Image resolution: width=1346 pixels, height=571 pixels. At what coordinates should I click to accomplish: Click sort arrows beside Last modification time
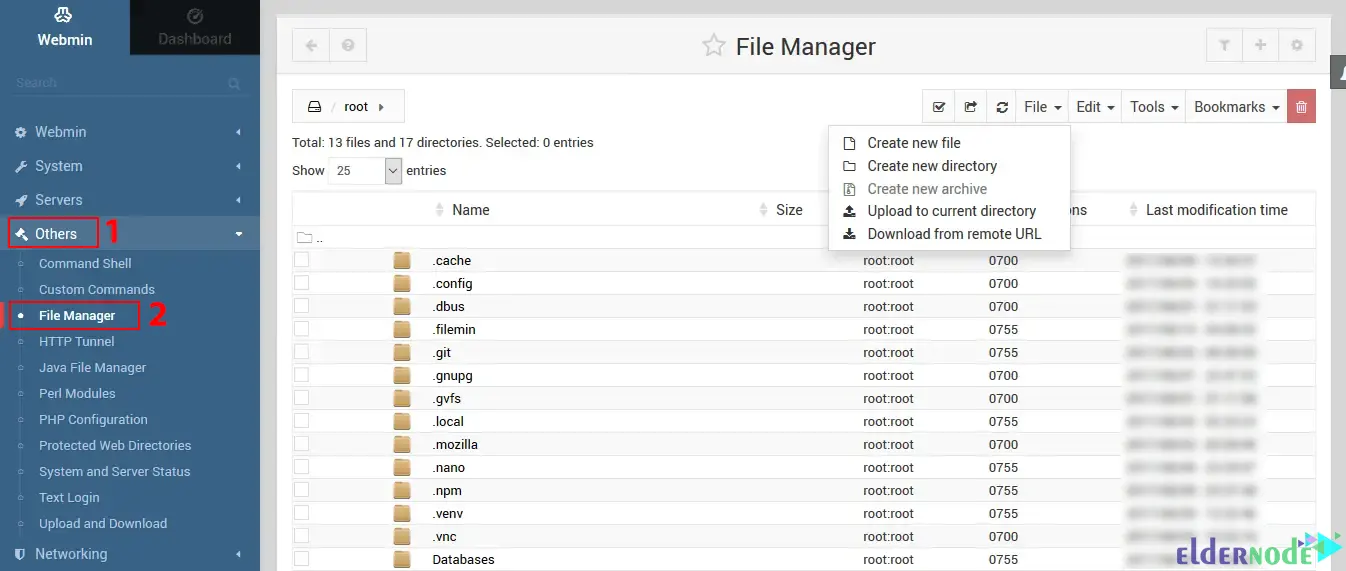pos(1133,210)
